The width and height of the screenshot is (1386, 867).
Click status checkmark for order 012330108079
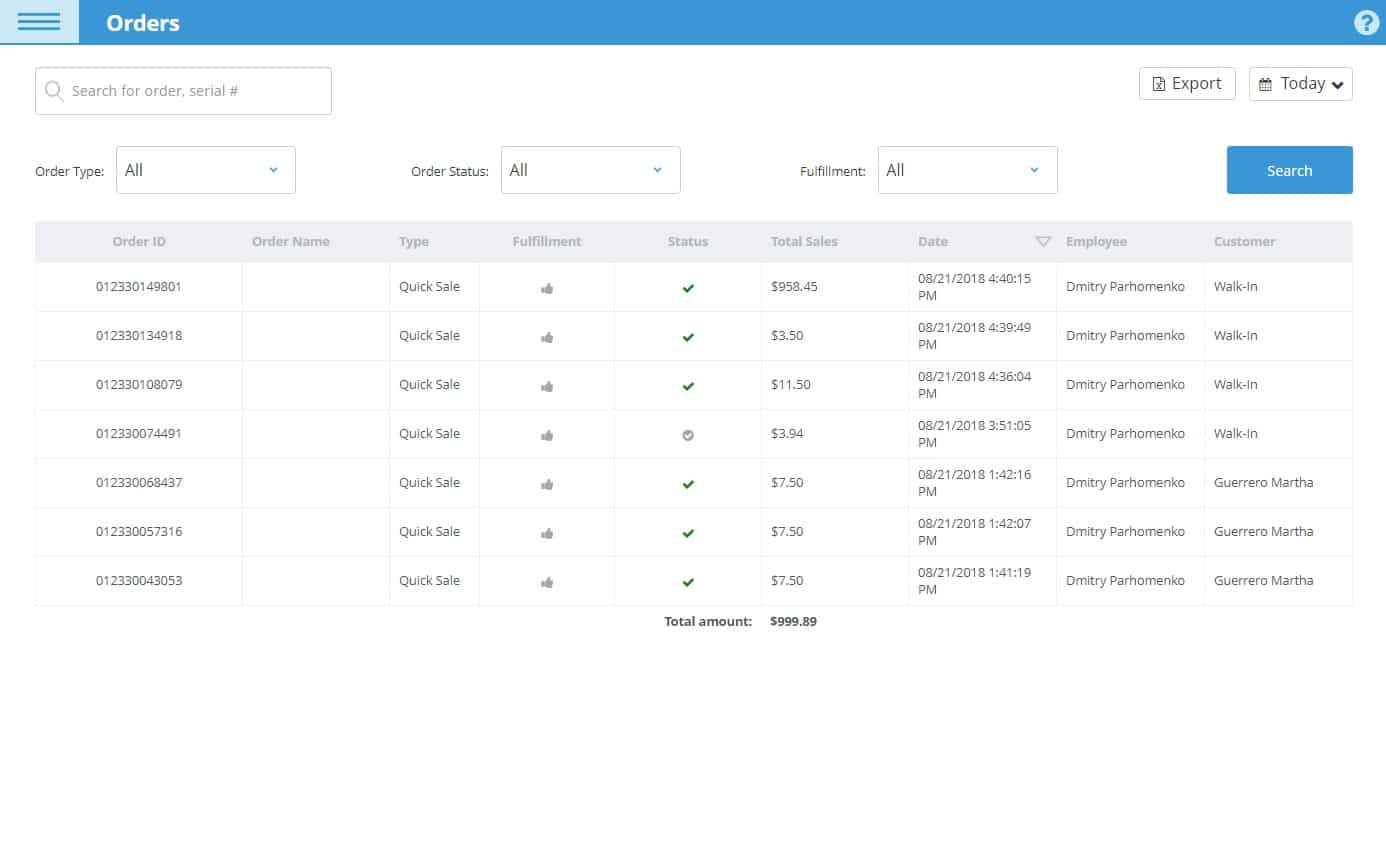tap(688, 386)
